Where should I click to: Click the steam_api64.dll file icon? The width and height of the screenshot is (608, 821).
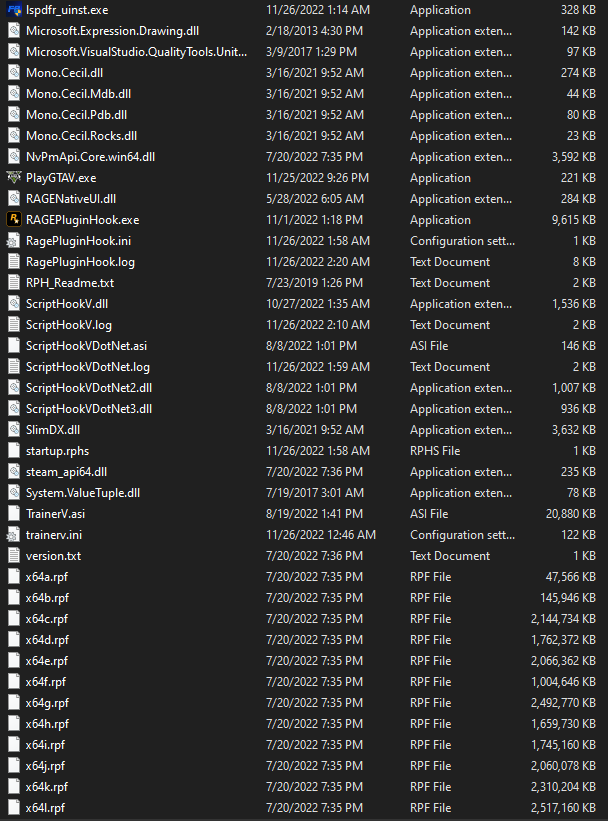point(14,472)
